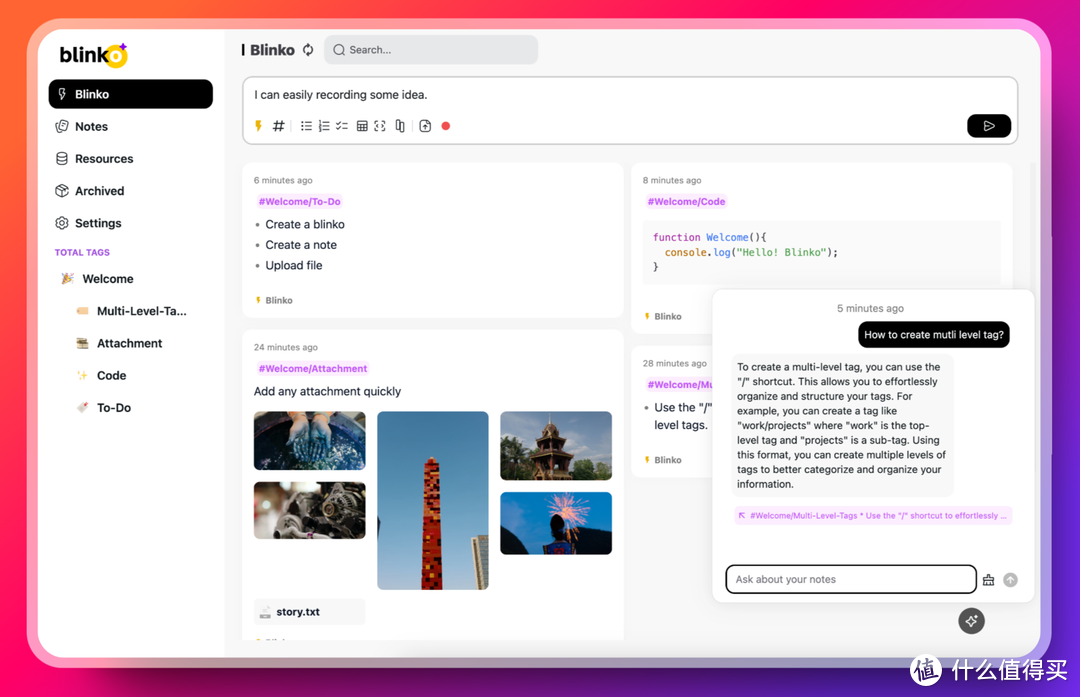Image resolution: width=1080 pixels, height=697 pixels.
Task: Select the Attachment tag in sidebar
Action: pyautogui.click(x=129, y=343)
